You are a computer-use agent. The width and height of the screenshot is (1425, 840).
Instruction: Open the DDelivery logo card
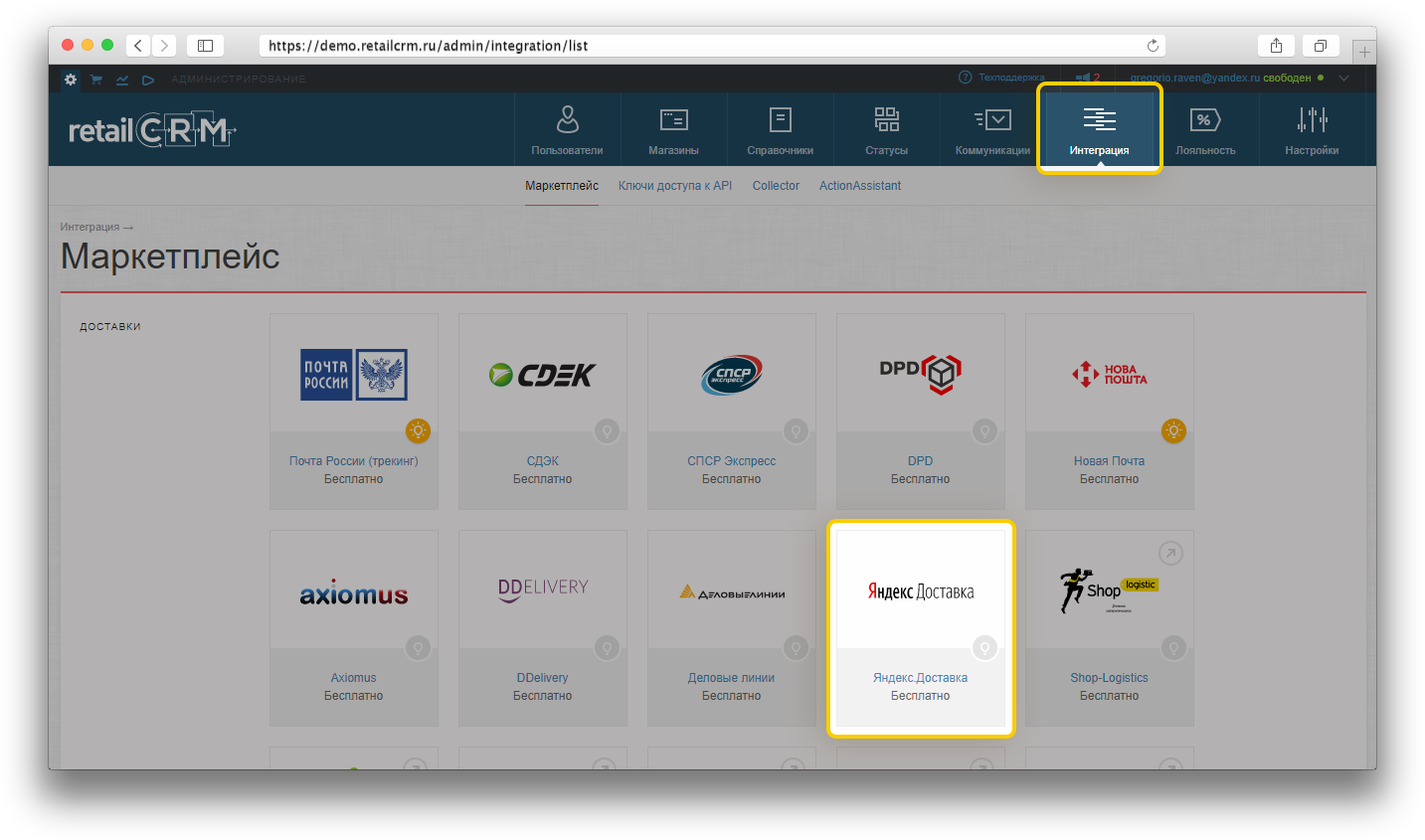543,590
